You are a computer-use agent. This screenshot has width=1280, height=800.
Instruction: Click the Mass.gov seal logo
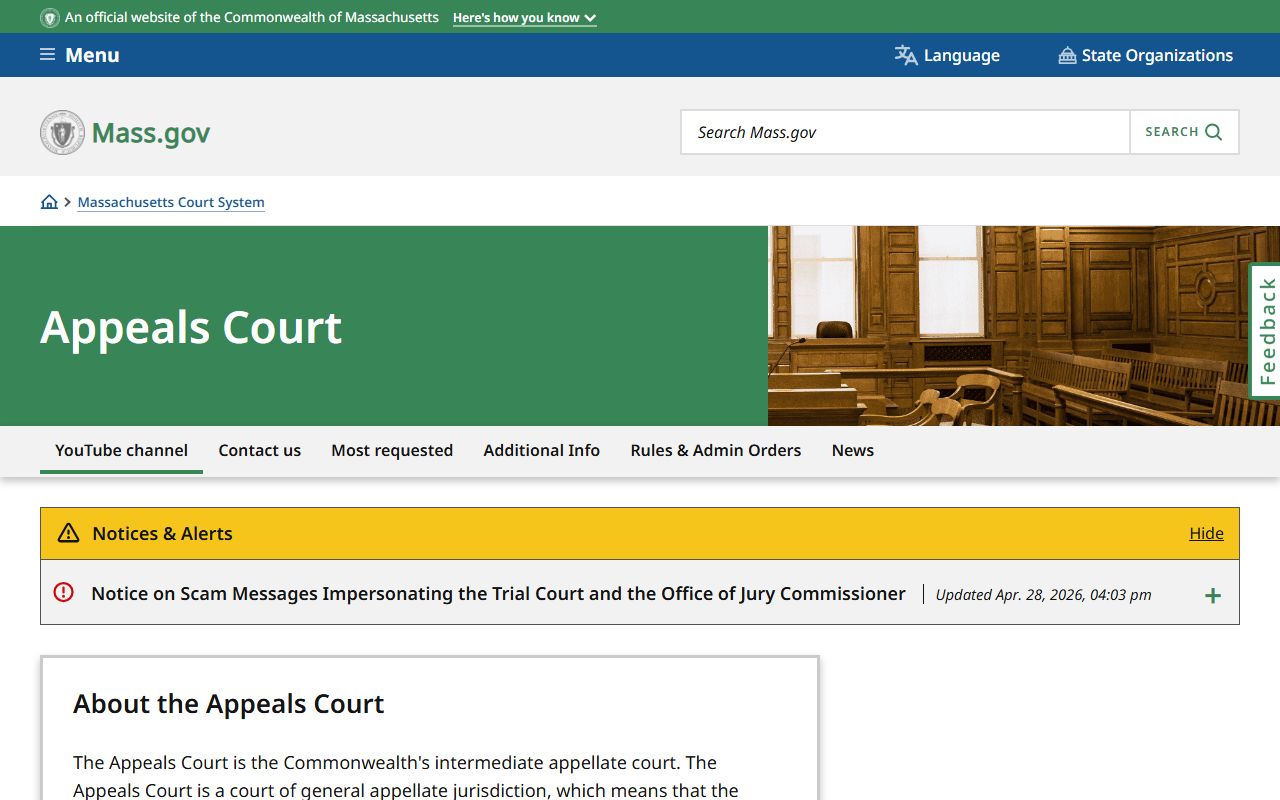tap(62, 132)
